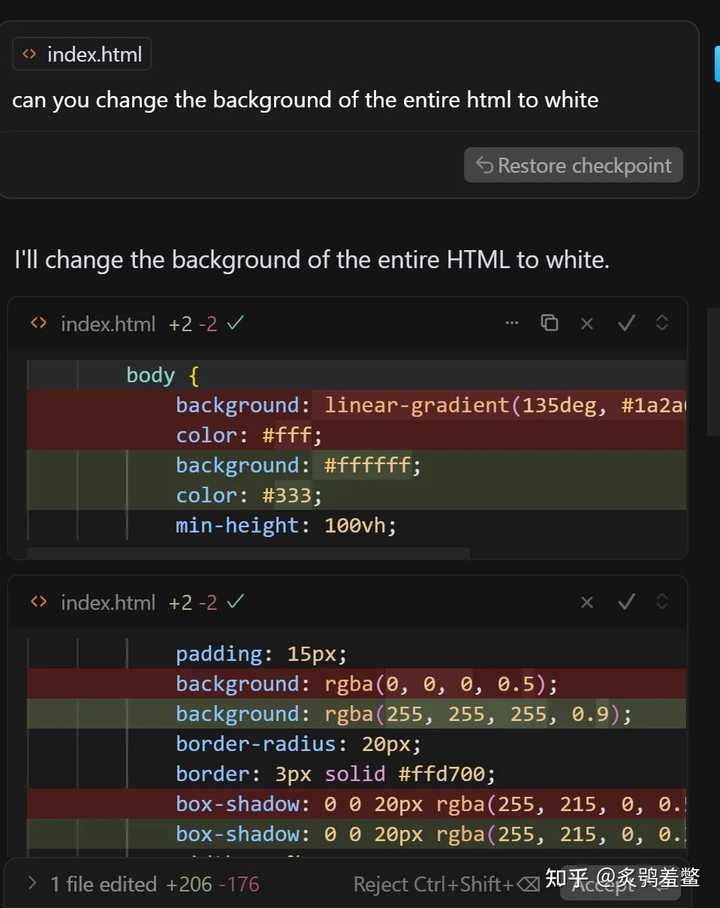Click Reject all changes button
Viewport: 720px width, 908px height.
[x=446, y=885]
